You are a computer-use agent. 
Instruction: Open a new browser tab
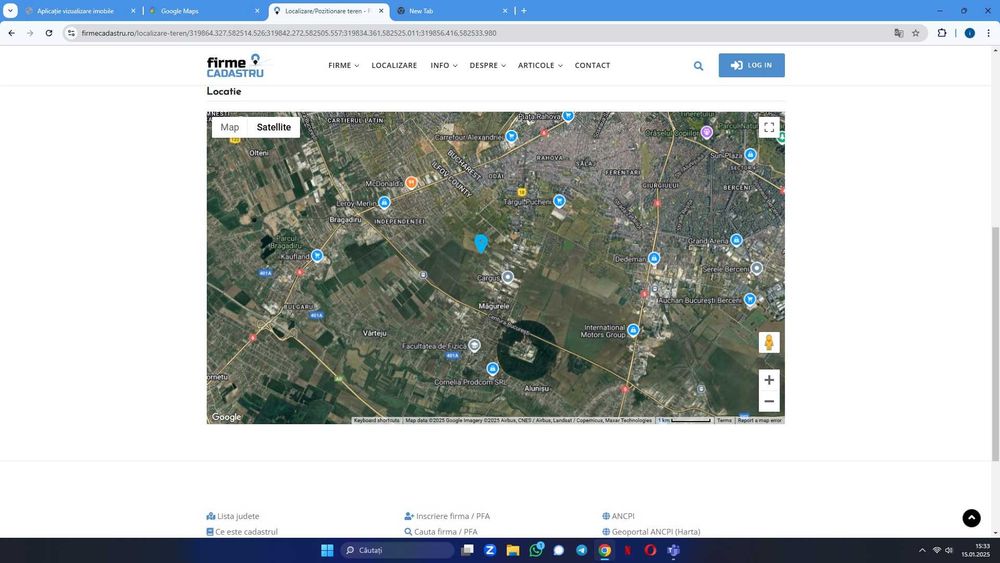(x=524, y=11)
